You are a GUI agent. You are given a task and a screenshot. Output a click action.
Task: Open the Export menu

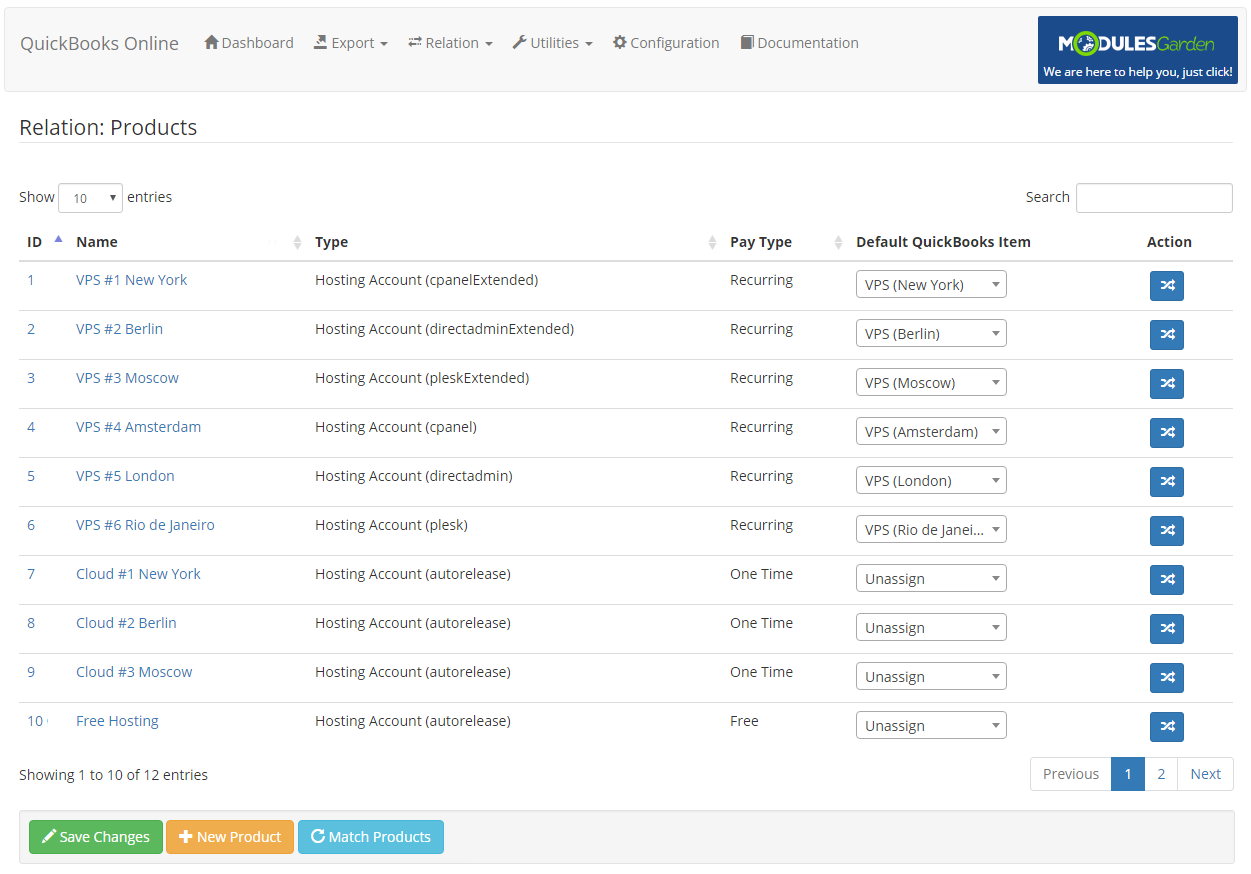(x=351, y=42)
